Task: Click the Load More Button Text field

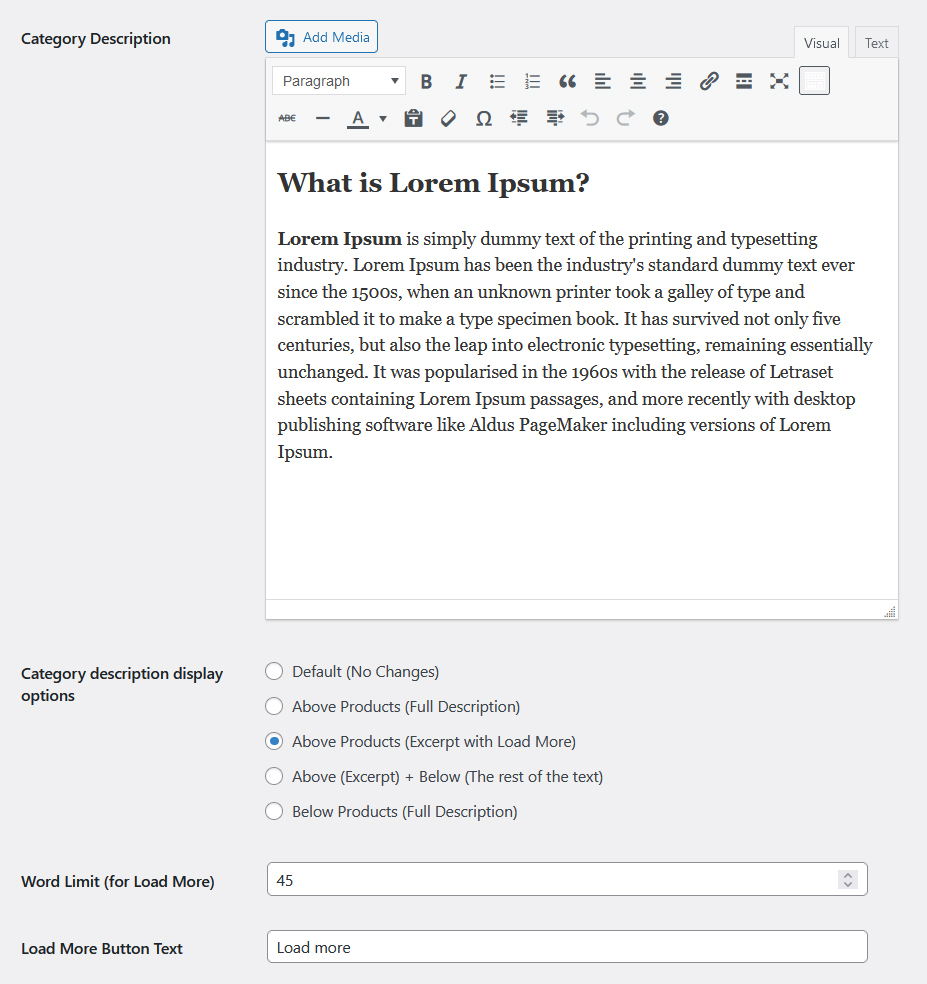Action: point(567,946)
